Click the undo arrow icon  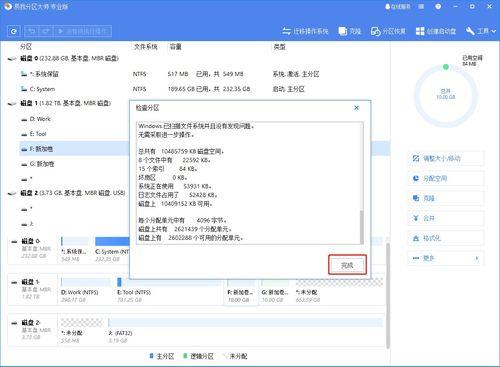coord(32,31)
